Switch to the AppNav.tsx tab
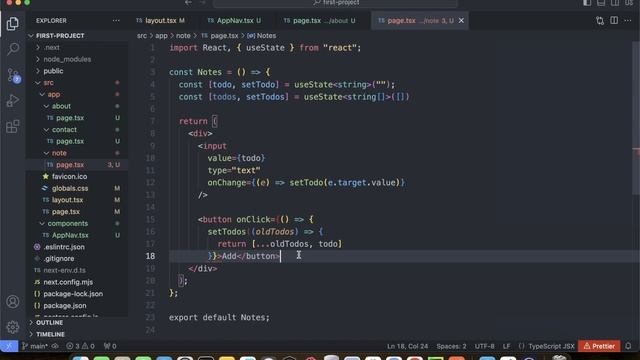This screenshot has width=640, height=360. click(234, 20)
